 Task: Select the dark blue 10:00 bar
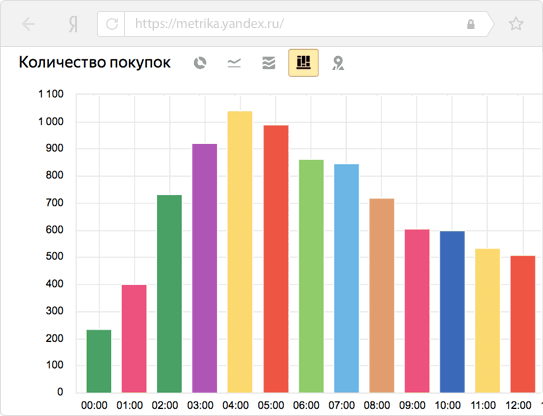pyautogui.click(x=452, y=312)
